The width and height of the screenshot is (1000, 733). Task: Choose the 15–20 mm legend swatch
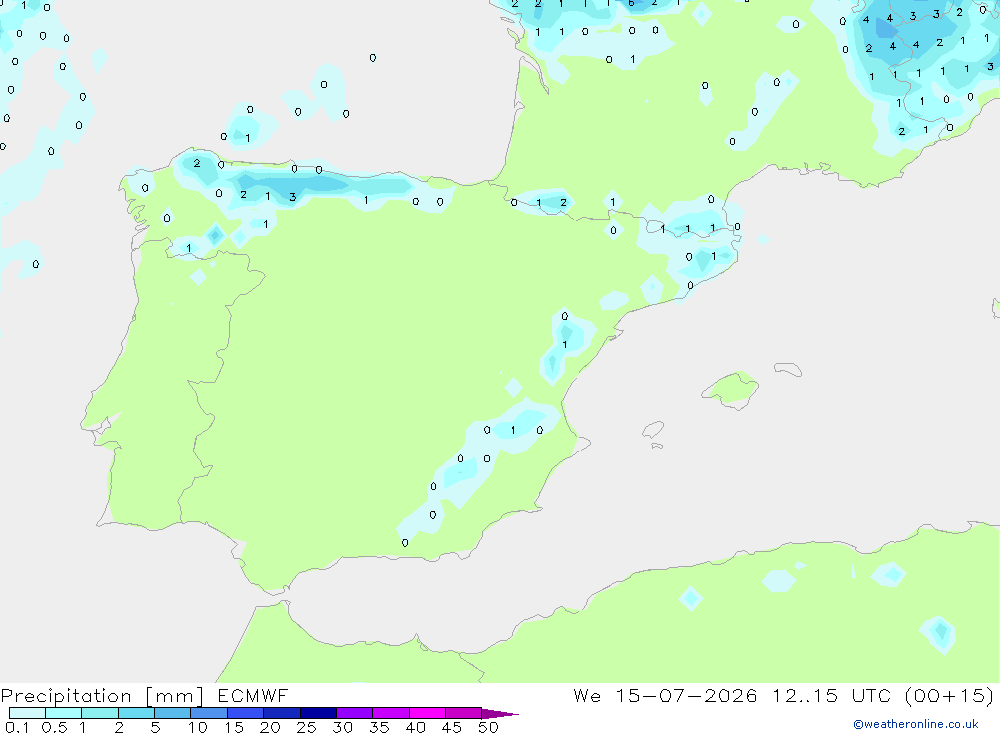point(246,713)
